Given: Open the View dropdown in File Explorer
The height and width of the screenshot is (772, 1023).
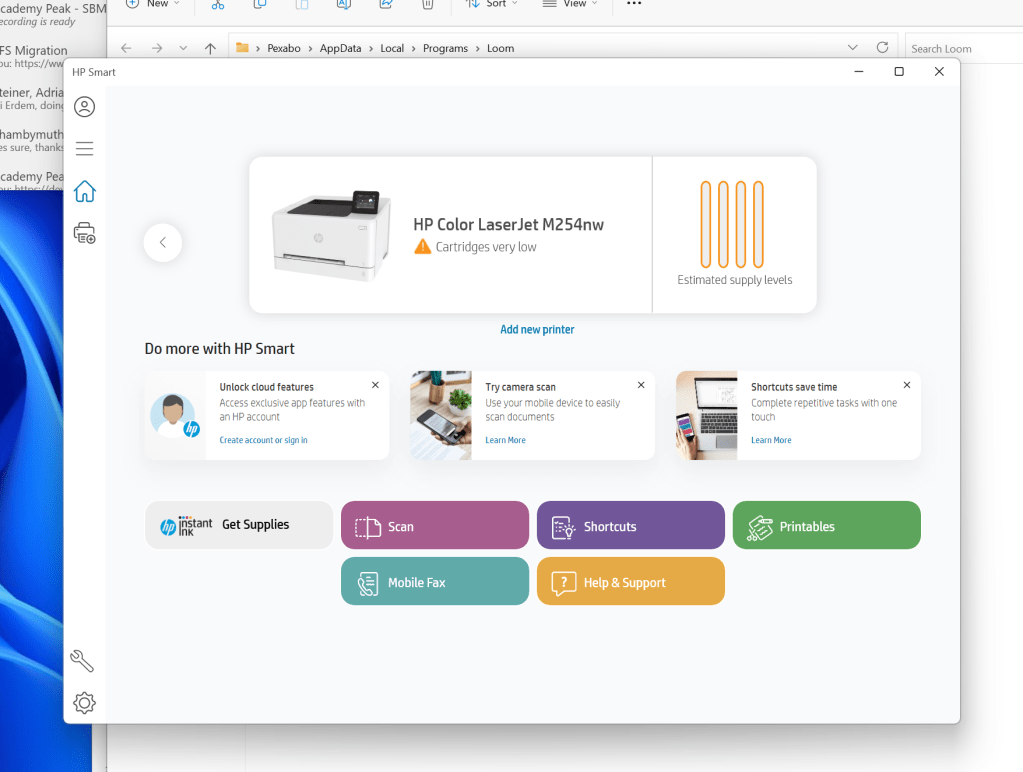Looking at the screenshot, I should (570, 4).
